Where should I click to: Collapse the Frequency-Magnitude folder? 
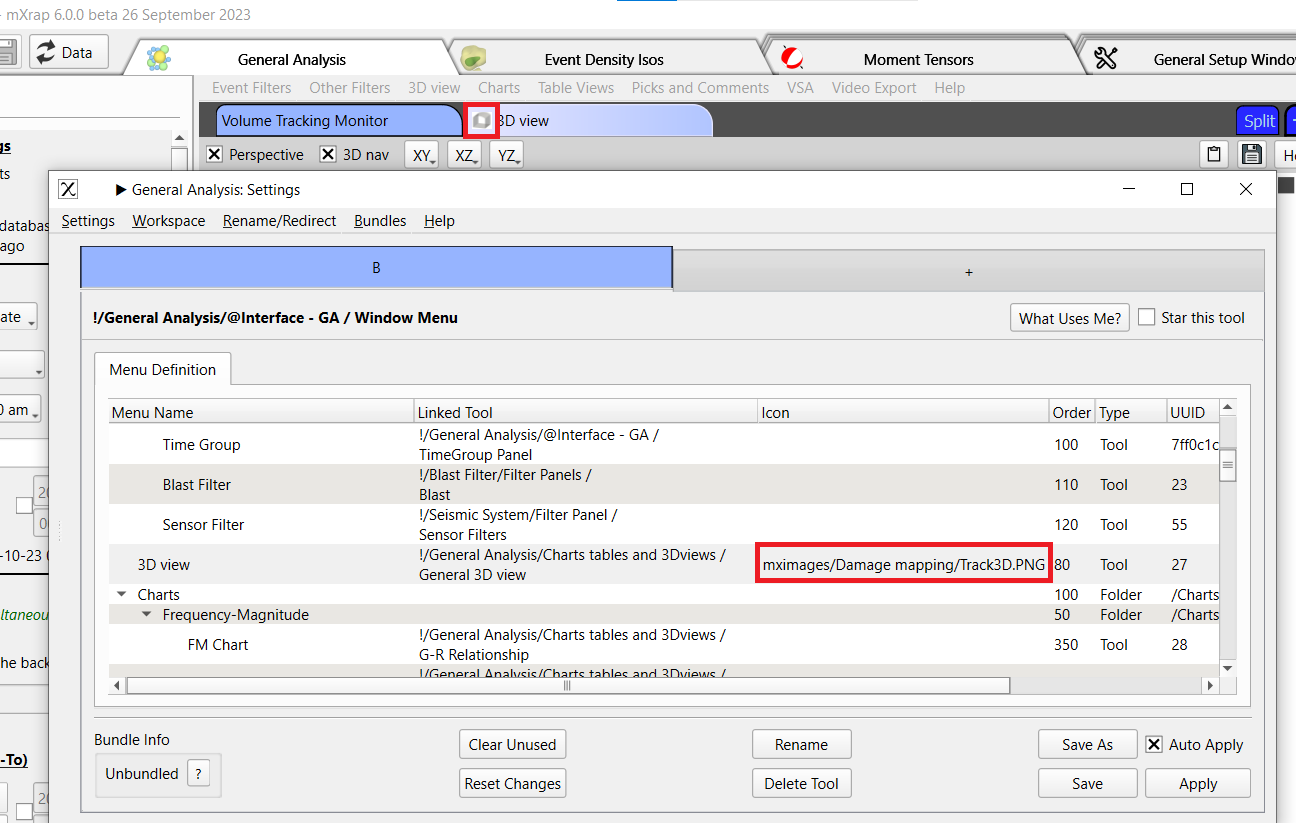pyautogui.click(x=147, y=614)
